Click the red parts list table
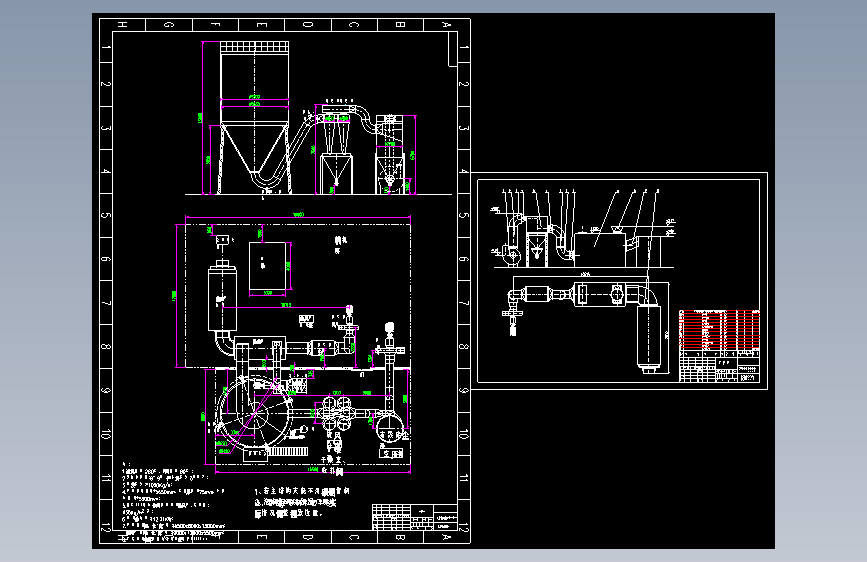The image size is (867, 562). pyautogui.click(x=719, y=330)
